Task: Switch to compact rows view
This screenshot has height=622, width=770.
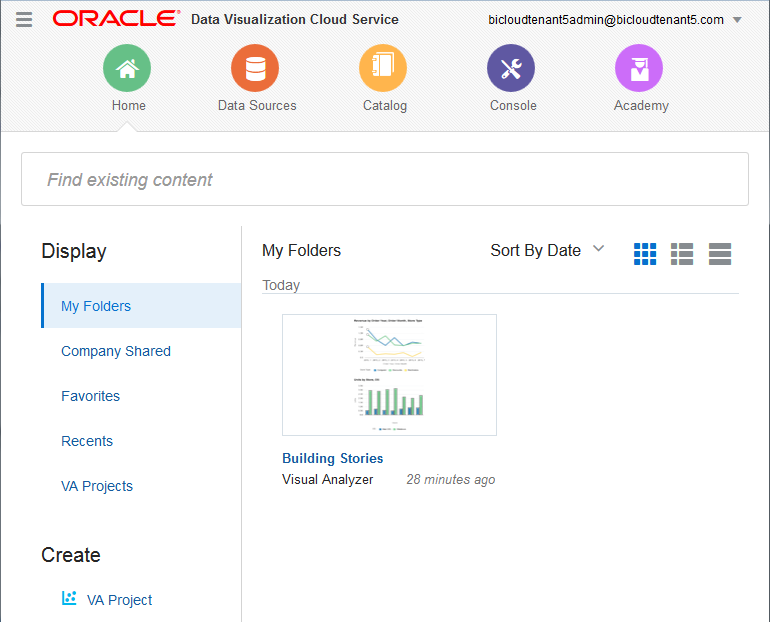Action: (720, 254)
